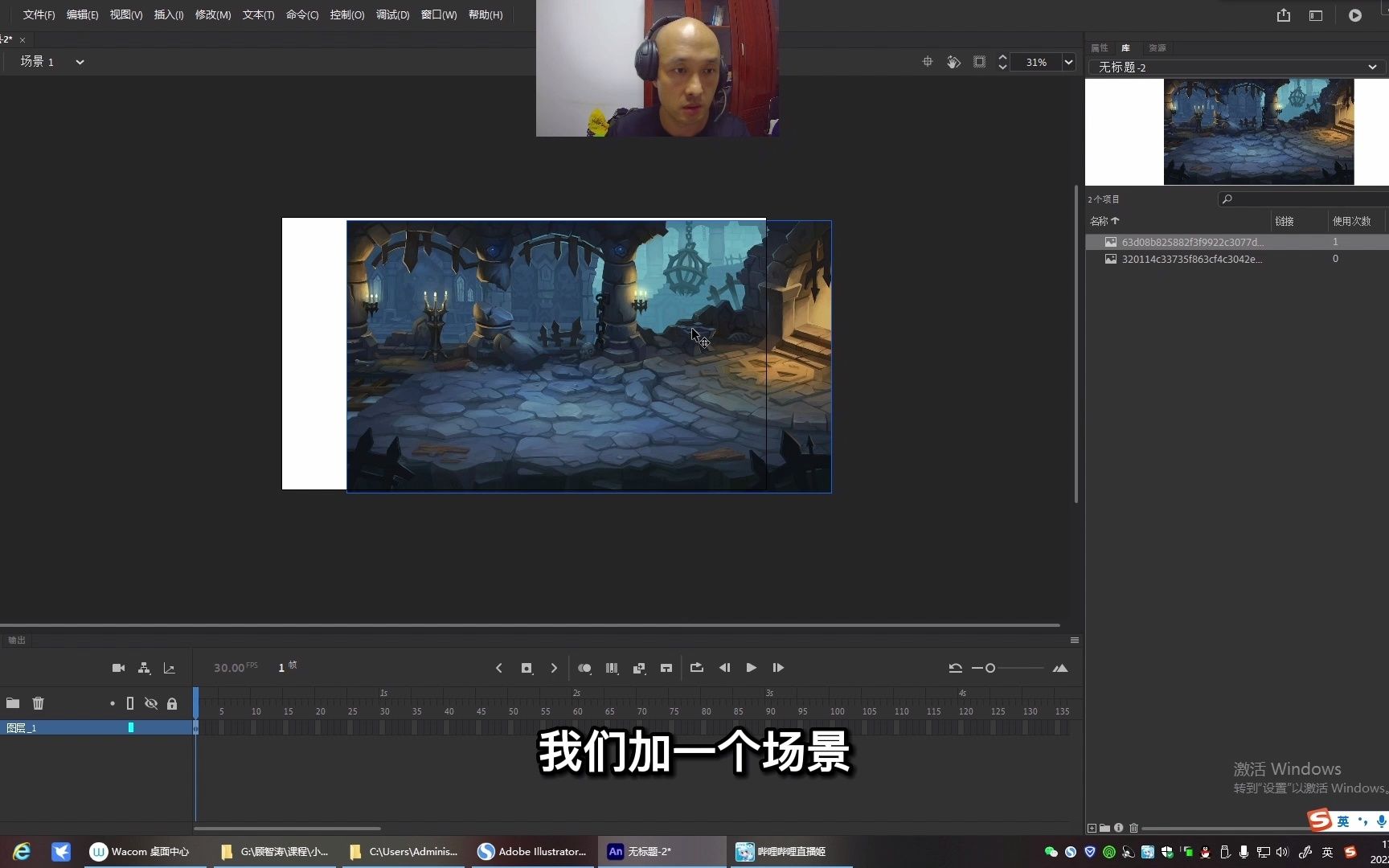Toggle the layer parenting view icon
Screen dimensions: 1389x868
(x=144, y=668)
